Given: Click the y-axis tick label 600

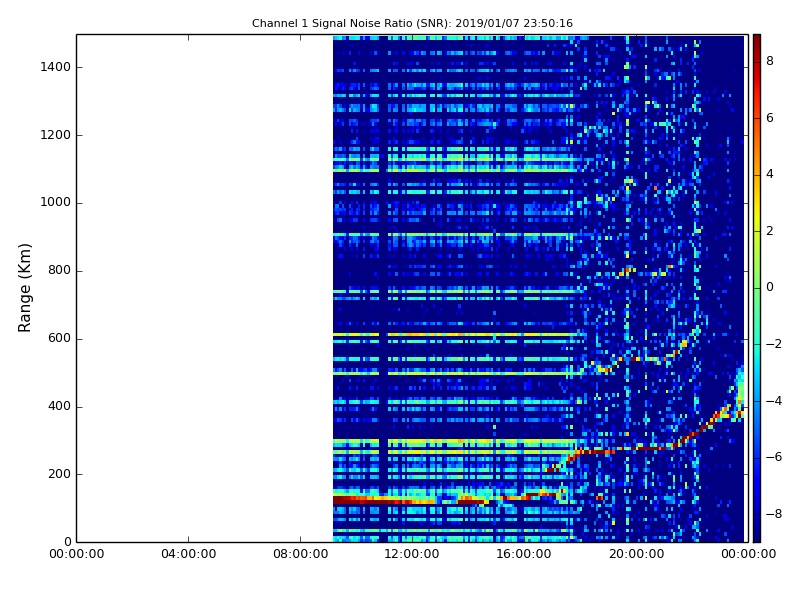Looking at the screenshot, I should tap(59, 338).
